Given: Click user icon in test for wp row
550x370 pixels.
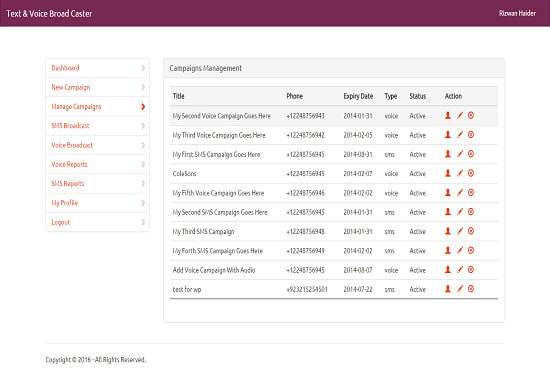Looking at the screenshot, I should 448,289.
